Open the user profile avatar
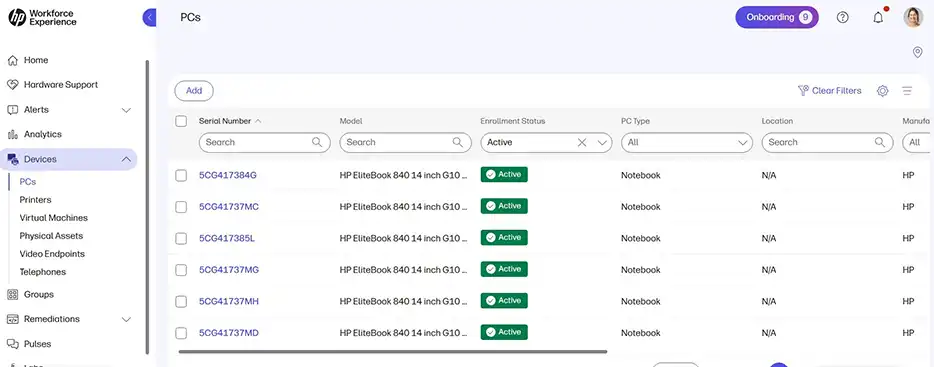Screen dimensions: 934x367 click(913, 17)
